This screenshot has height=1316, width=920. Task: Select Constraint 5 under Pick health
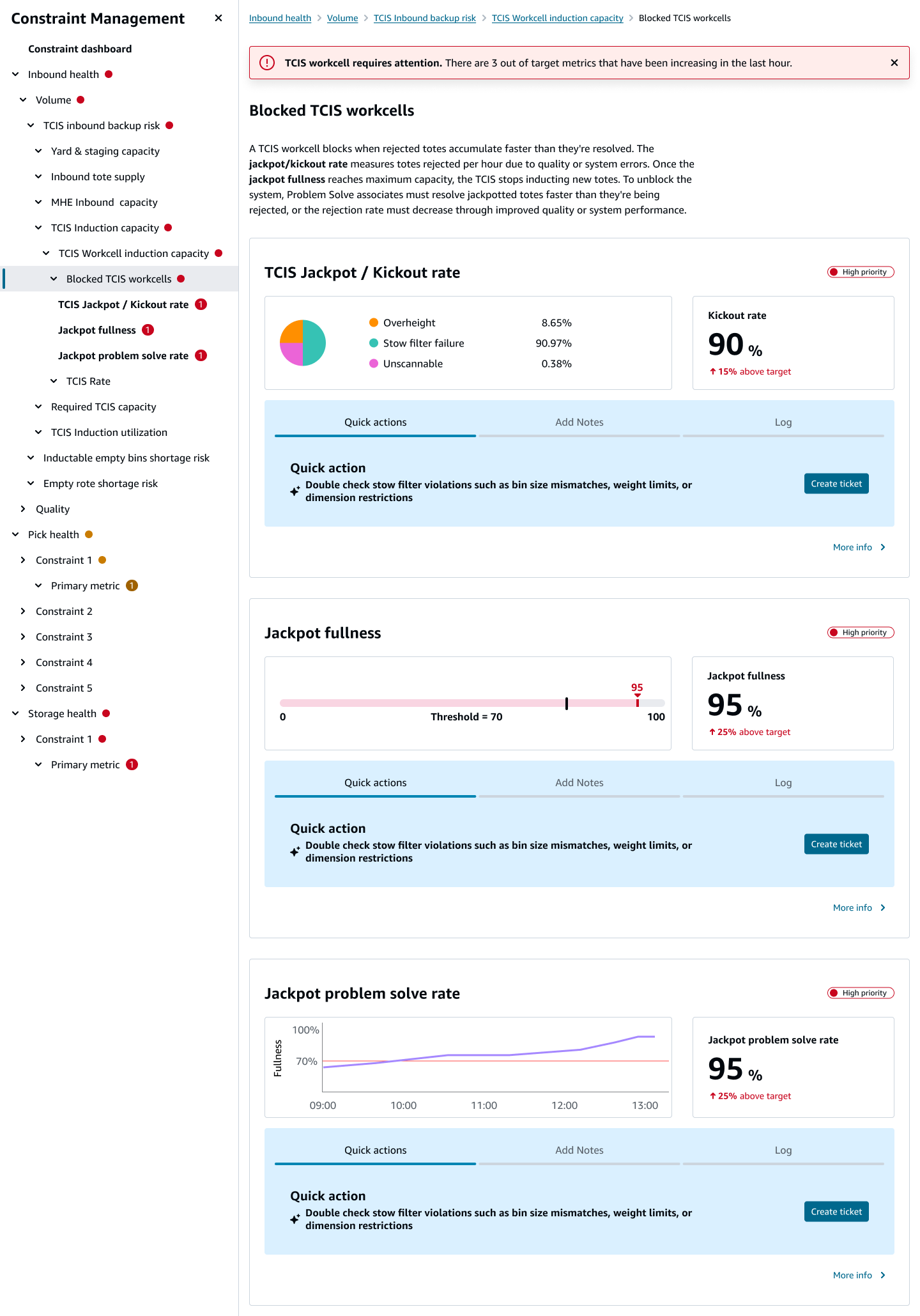(64, 688)
